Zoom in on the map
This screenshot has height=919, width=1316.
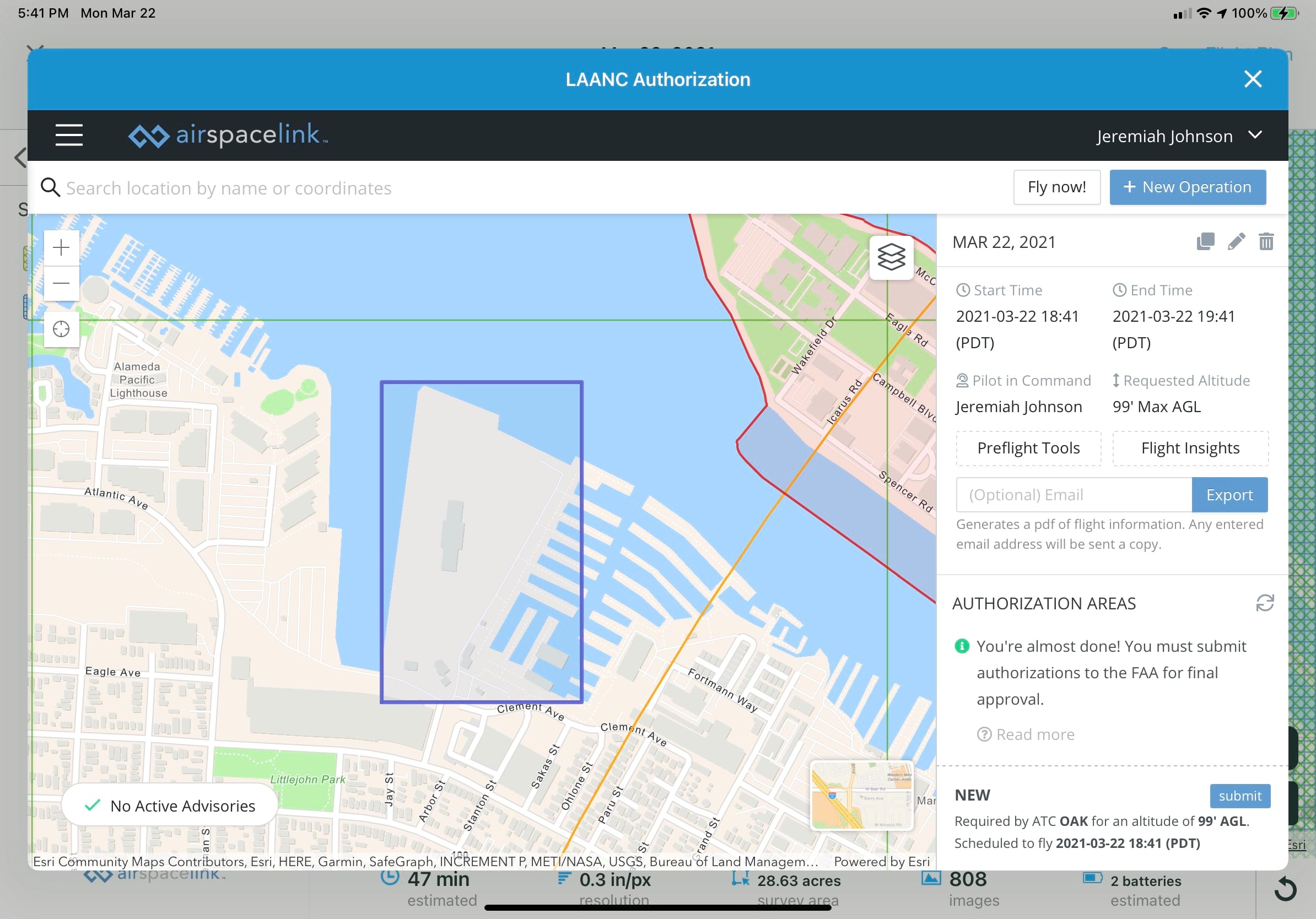click(x=61, y=247)
